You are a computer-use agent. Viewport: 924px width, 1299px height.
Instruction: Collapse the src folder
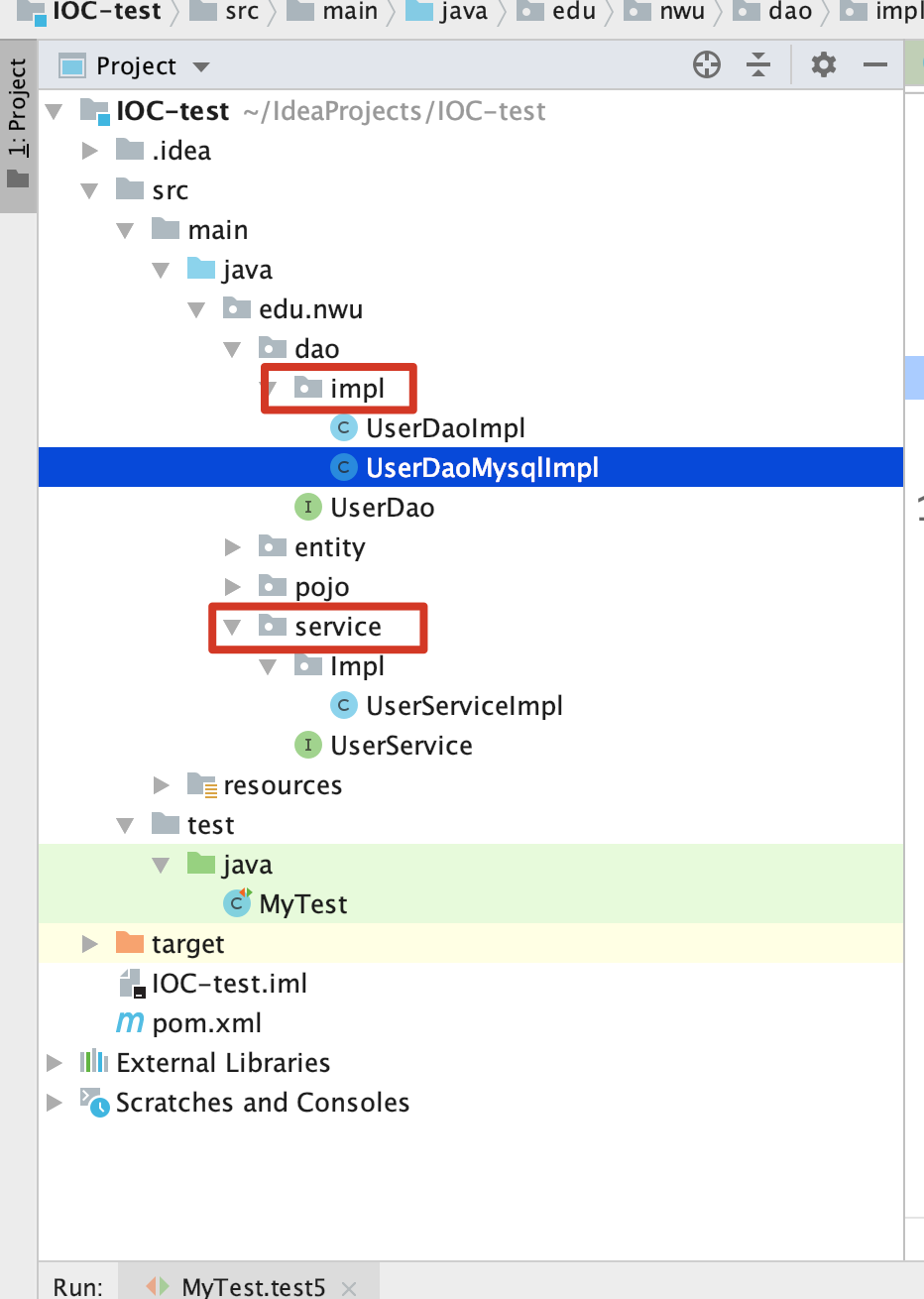pos(90,190)
